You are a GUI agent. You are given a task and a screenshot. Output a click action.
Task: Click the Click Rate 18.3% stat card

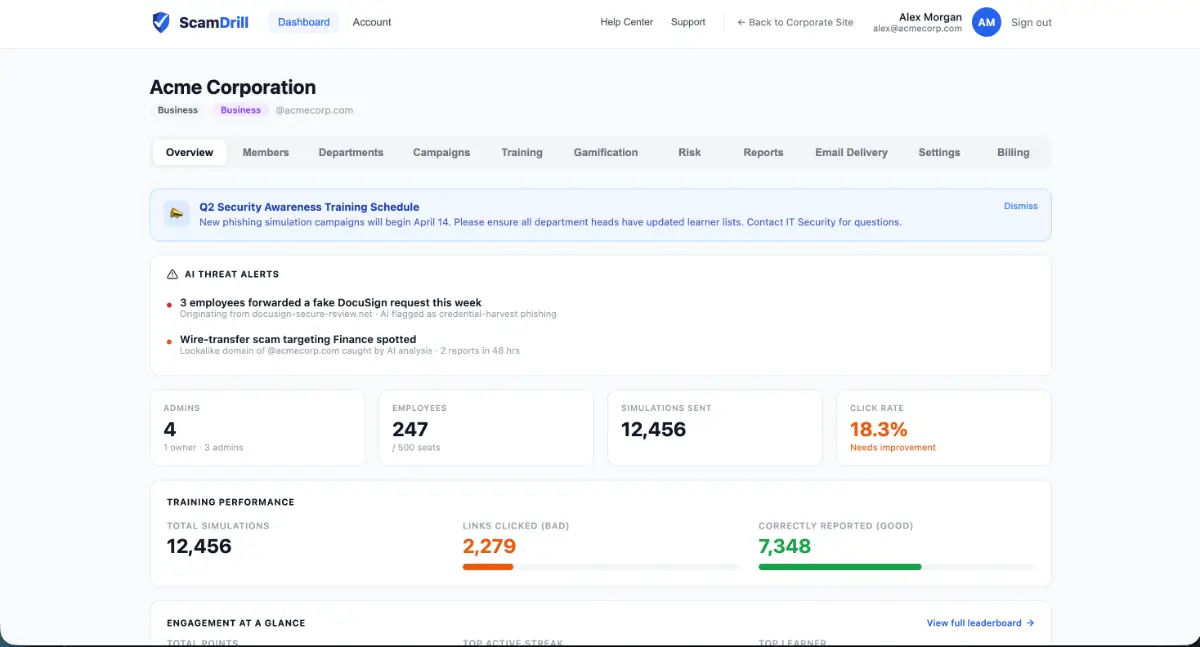click(x=943, y=428)
